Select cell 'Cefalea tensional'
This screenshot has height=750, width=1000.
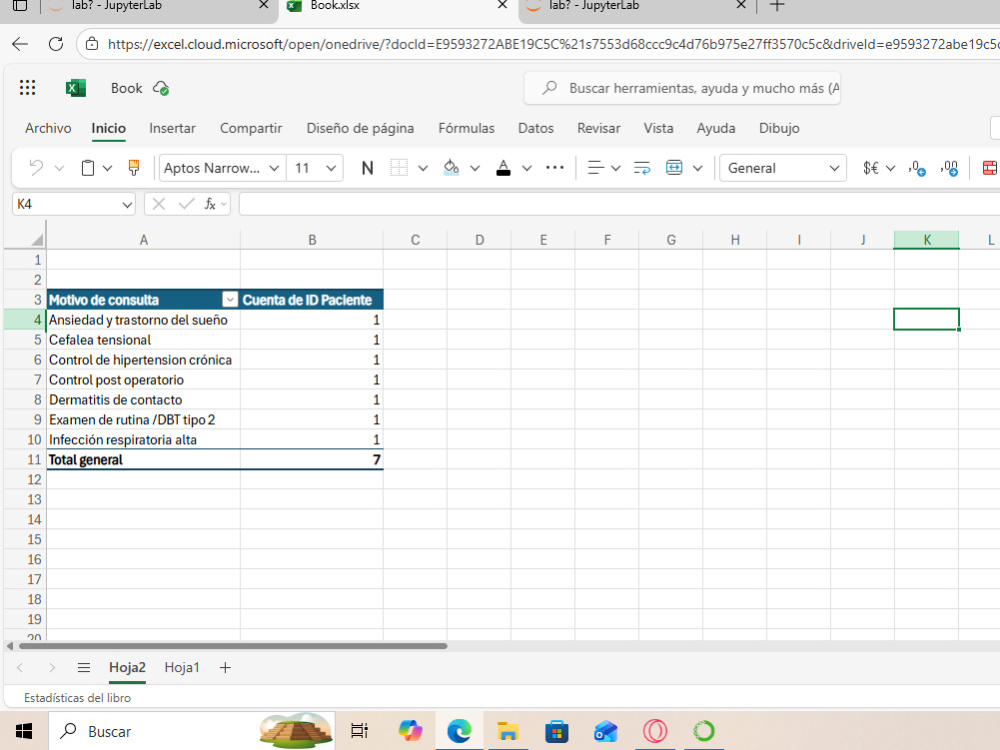pos(143,340)
